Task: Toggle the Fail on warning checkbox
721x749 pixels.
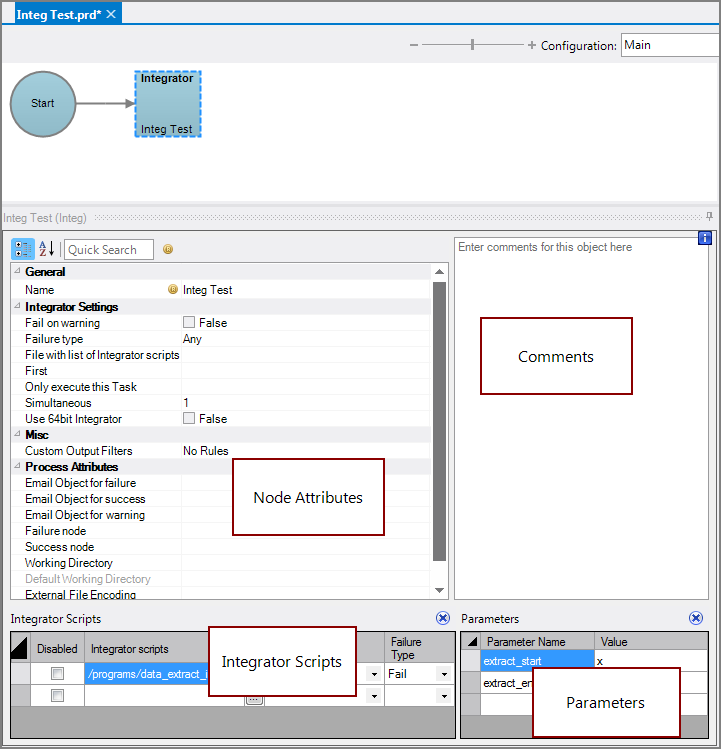Action: [189, 322]
